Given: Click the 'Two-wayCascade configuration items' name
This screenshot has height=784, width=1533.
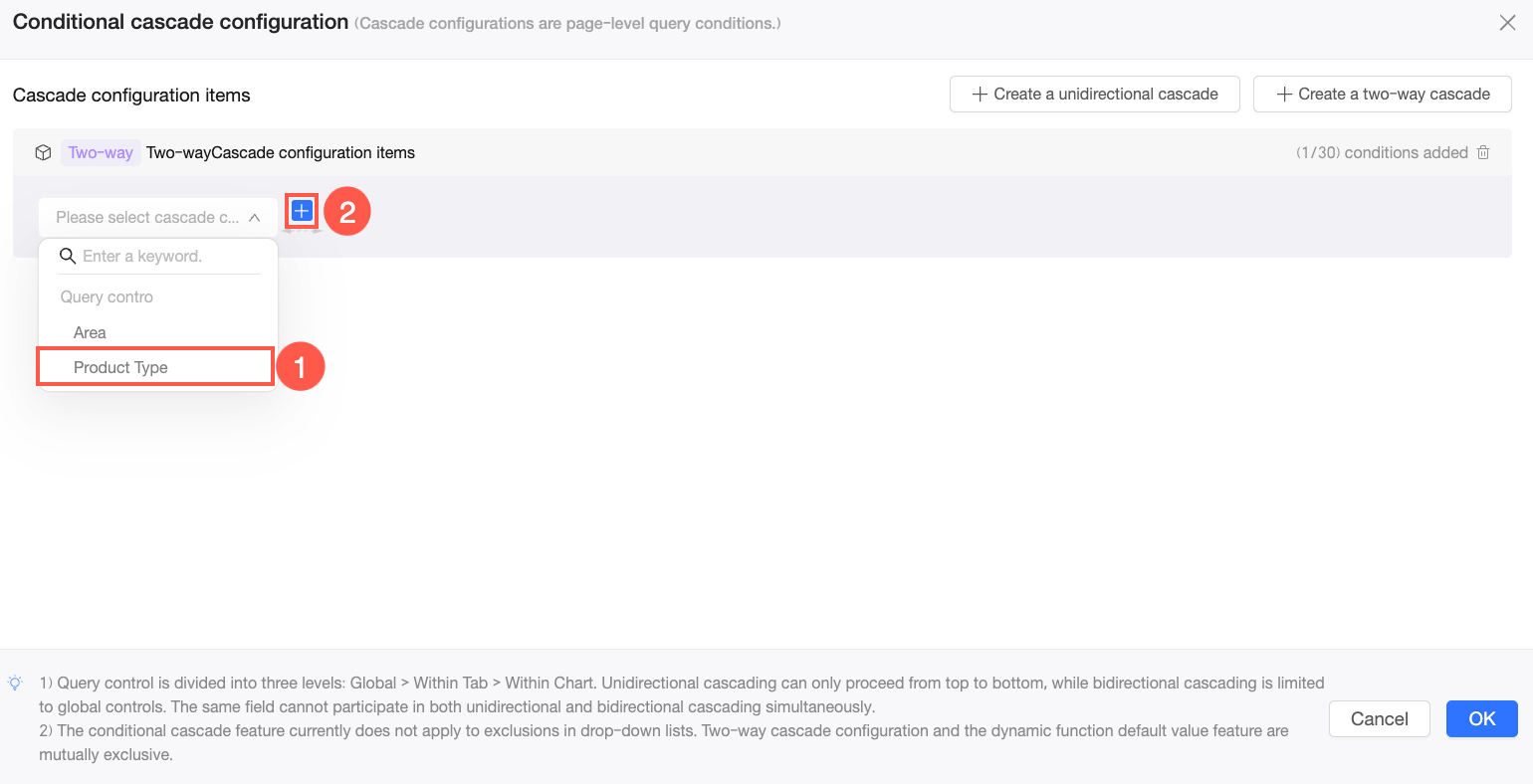Looking at the screenshot, I should (x=281, y=152).
